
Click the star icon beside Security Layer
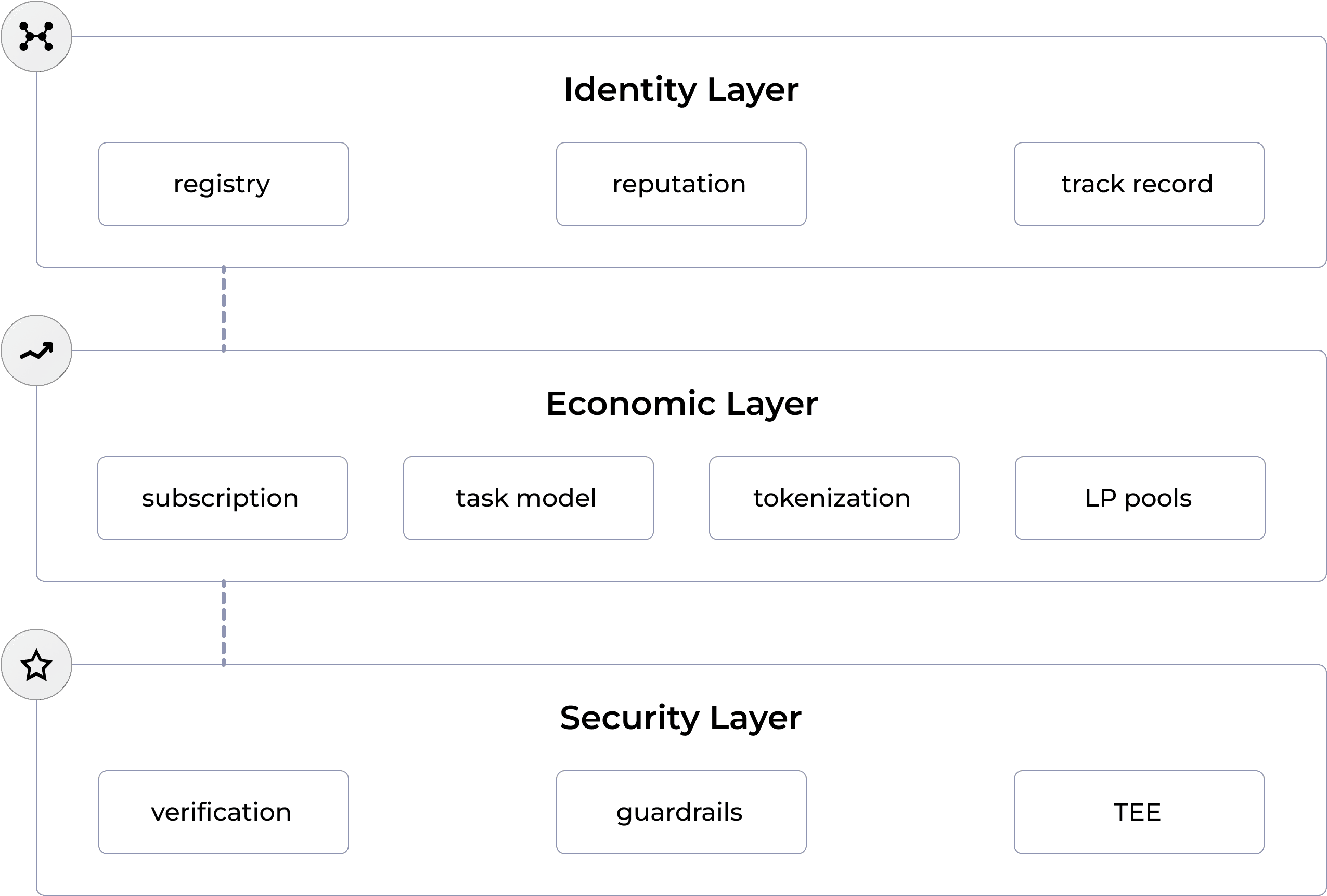36,665
